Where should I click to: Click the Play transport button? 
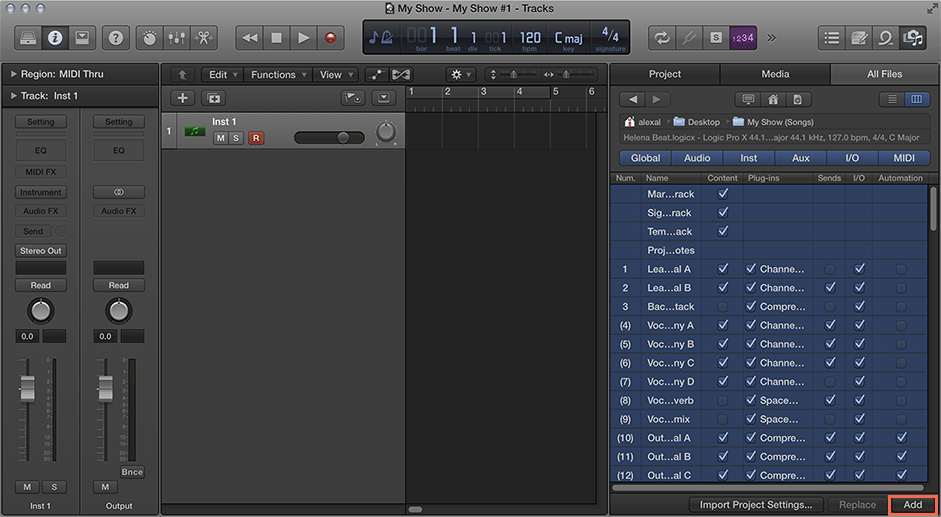tap(304, 38)
